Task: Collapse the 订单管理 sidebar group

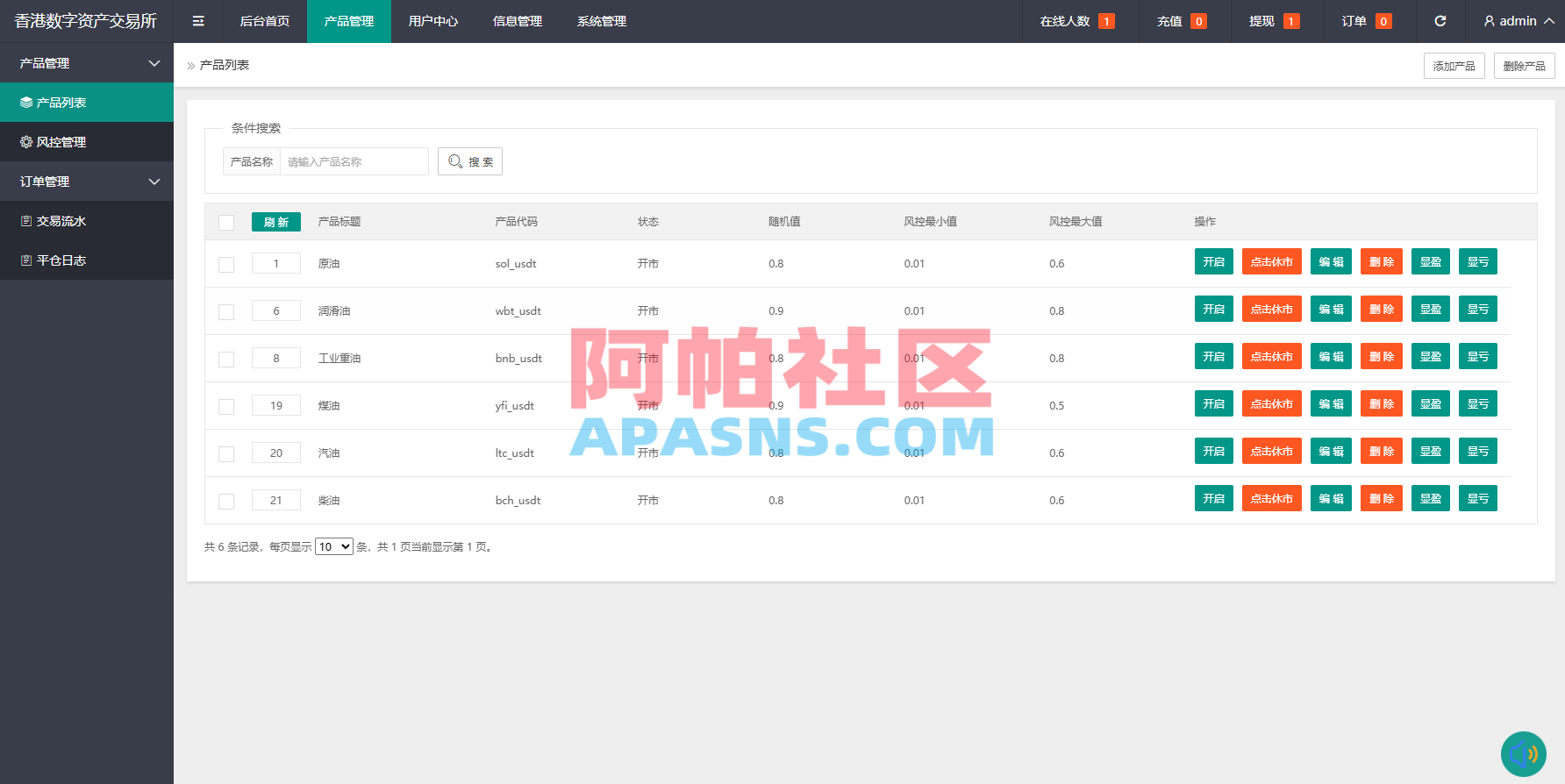Action: [87, 182]
